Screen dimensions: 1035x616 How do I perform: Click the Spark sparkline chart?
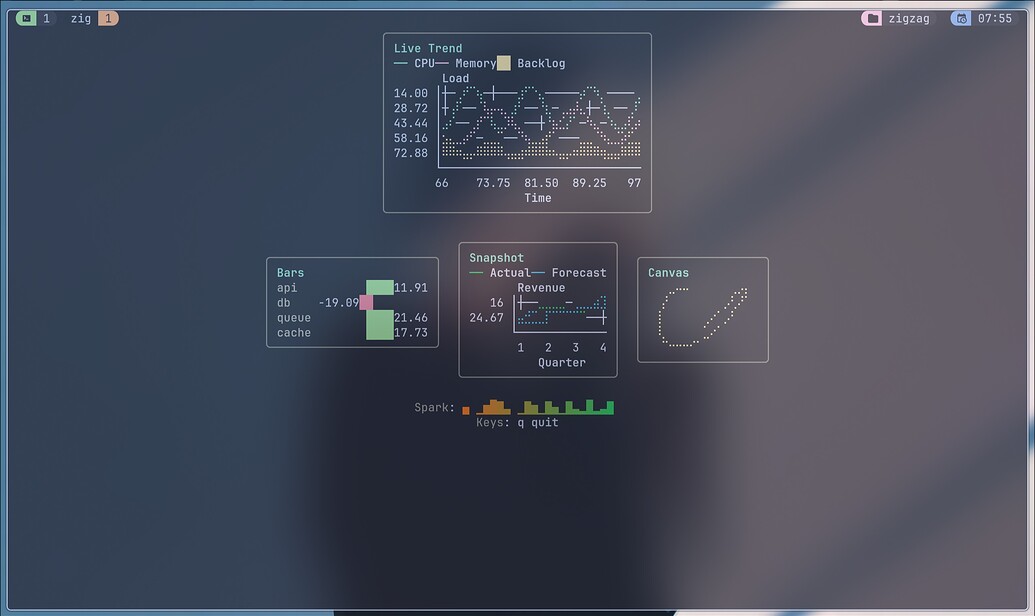tap(539, 407)
